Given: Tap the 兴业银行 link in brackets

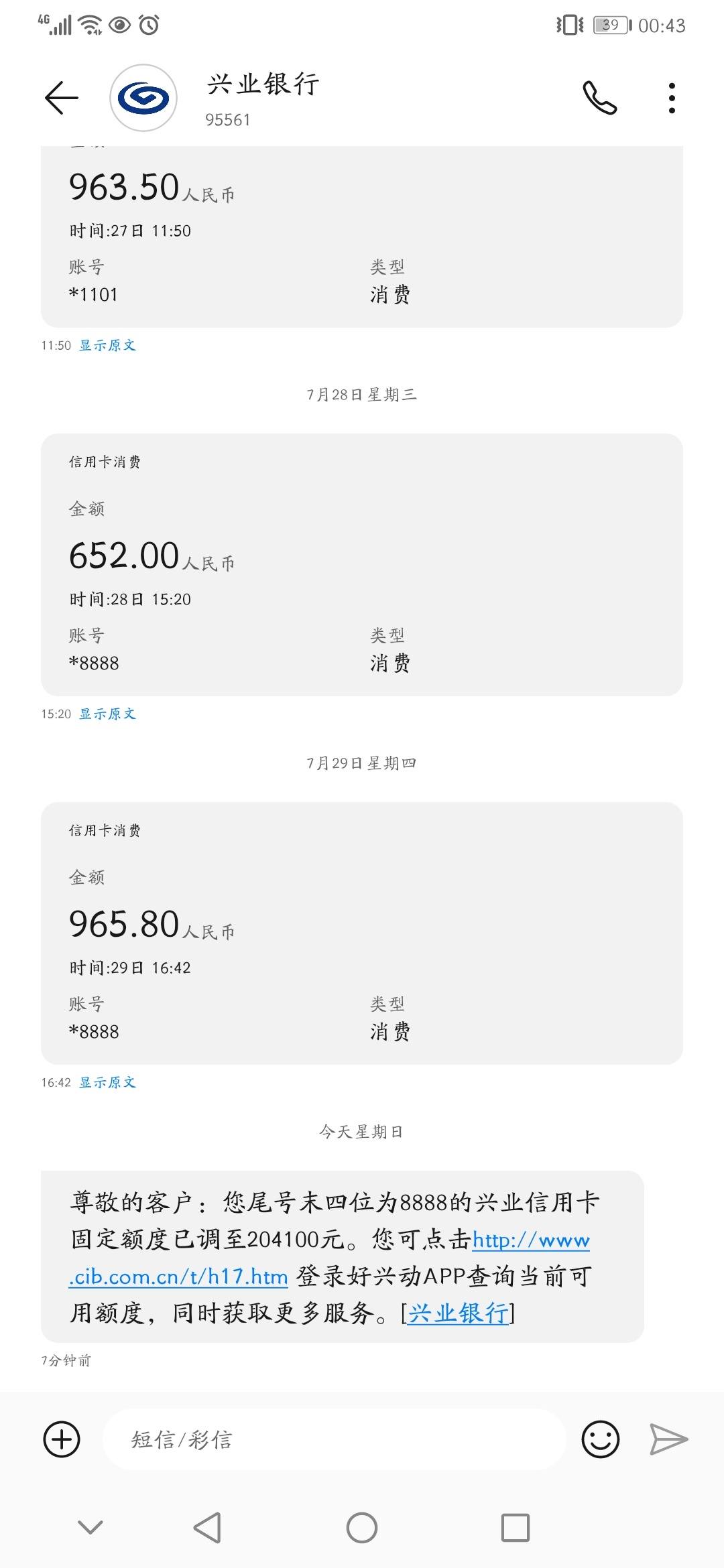Looking at the screenshot, I should point(459,1313).
